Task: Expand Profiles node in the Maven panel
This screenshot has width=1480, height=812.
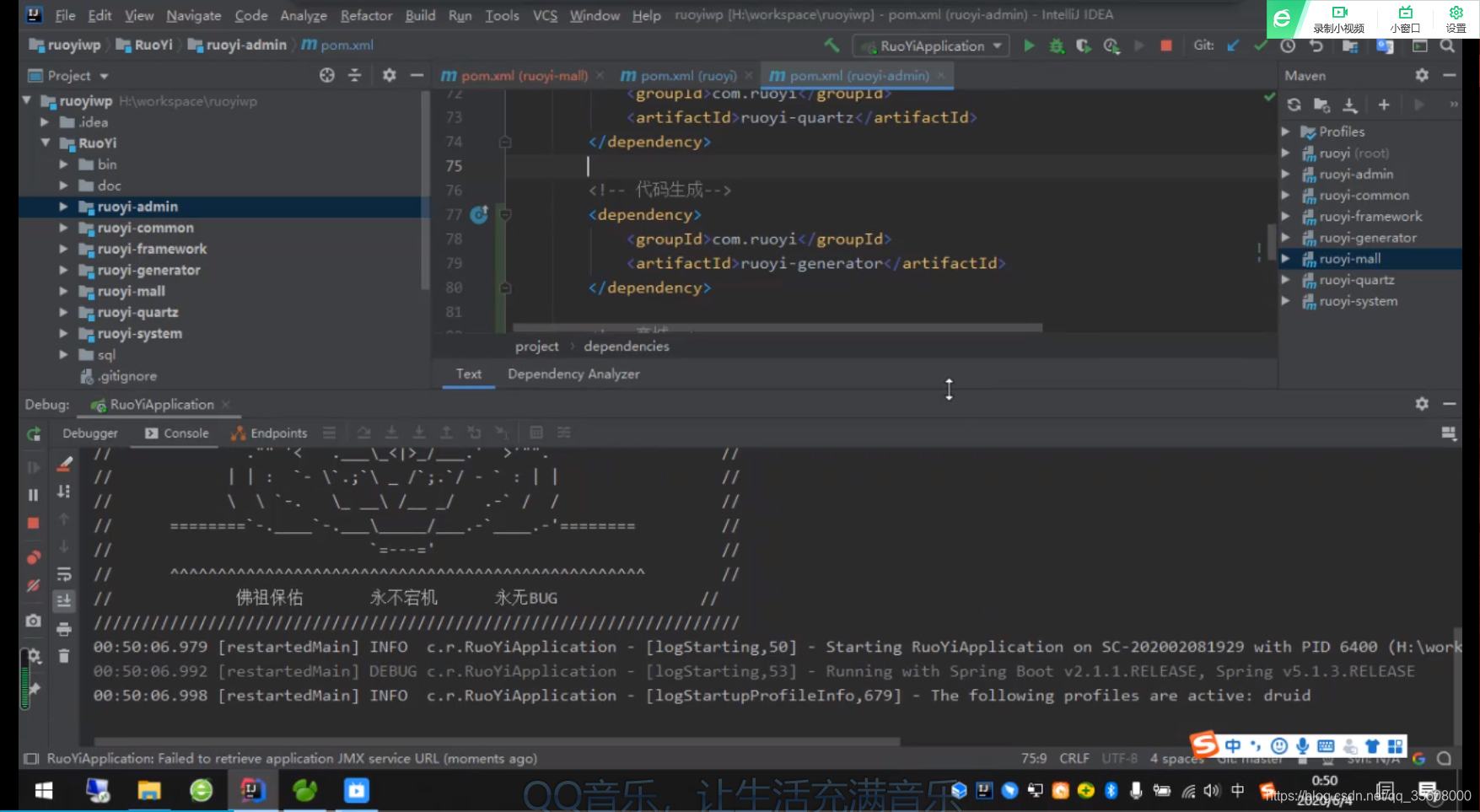Action: pyautogui.click(x=1285, y=132)
